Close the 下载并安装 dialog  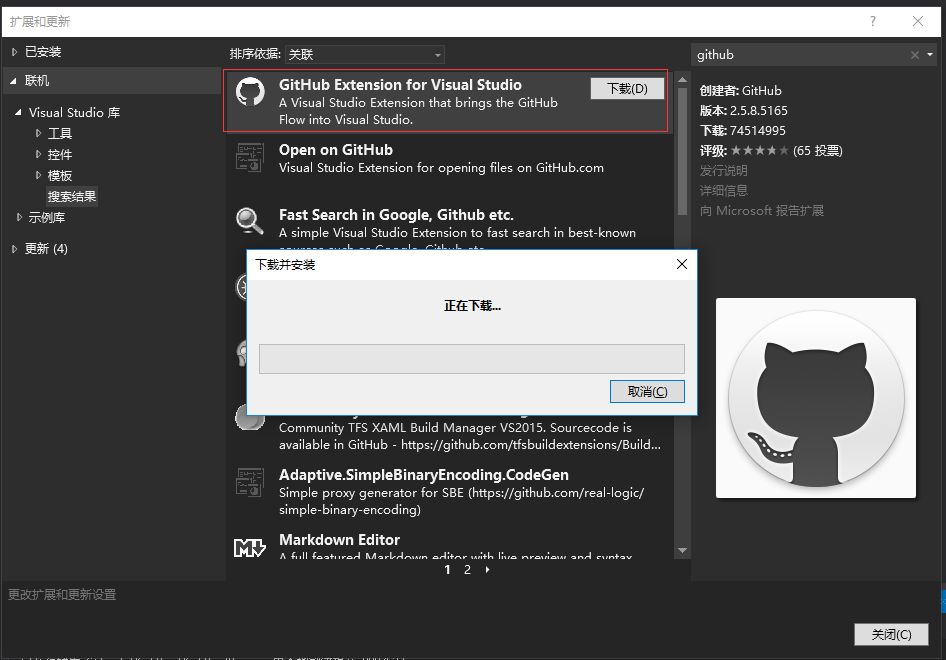coord(682,264)
